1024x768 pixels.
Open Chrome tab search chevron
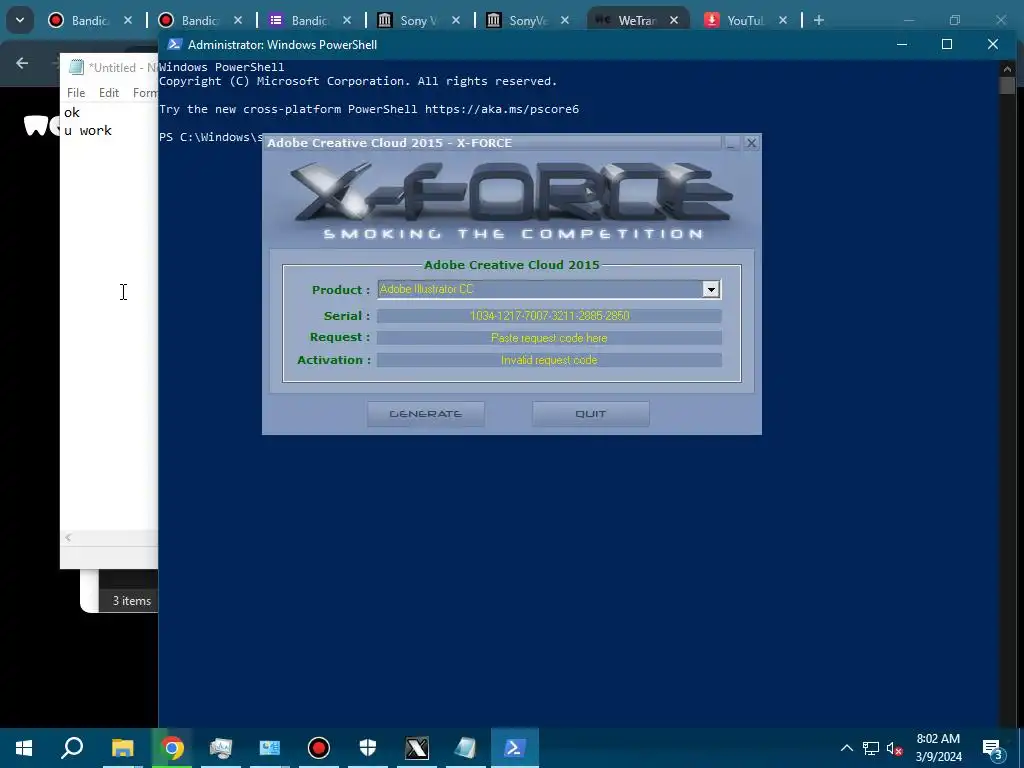click(x=20, y=20)
